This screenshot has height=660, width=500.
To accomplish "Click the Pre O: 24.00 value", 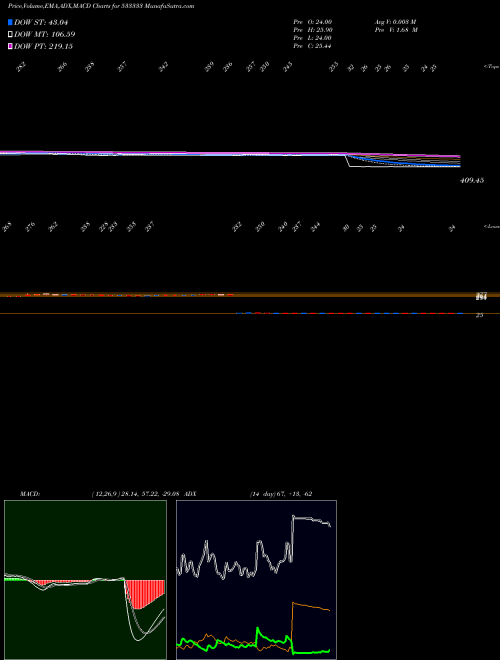I will click(313, 21).
